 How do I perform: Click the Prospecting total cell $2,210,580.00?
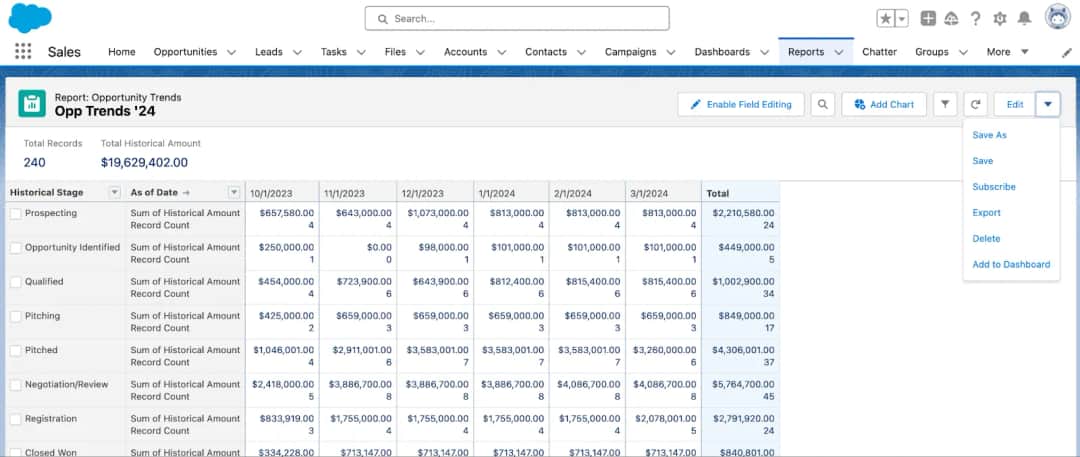tap(743, 213)
